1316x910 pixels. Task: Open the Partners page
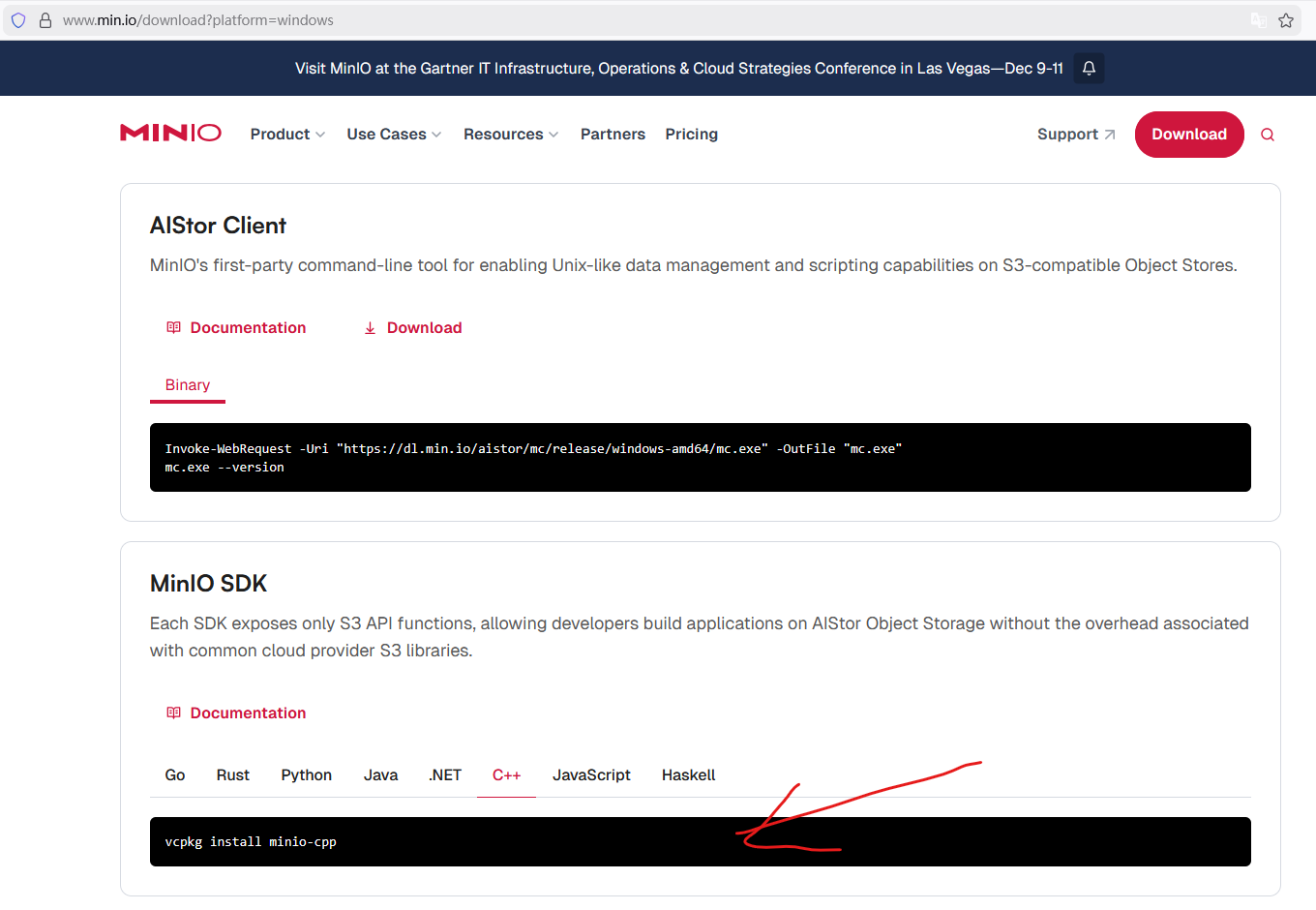tap(613, 135)
